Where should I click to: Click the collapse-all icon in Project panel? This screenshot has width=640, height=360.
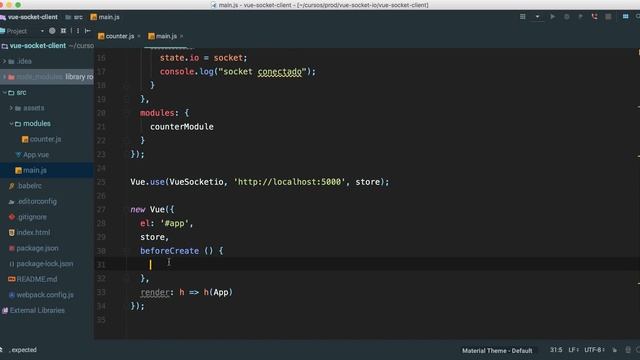click(x=63, y=31)
